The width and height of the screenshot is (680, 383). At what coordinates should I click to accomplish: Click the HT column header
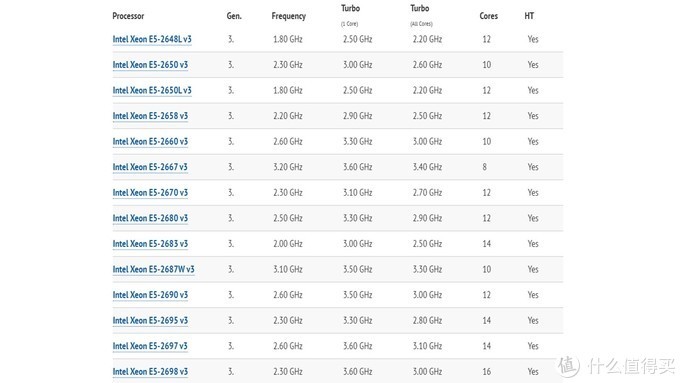tap(529, 16)
